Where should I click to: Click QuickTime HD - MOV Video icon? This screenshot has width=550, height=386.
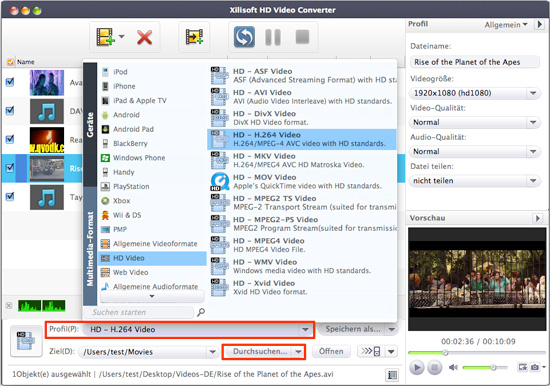coord(220,181)
